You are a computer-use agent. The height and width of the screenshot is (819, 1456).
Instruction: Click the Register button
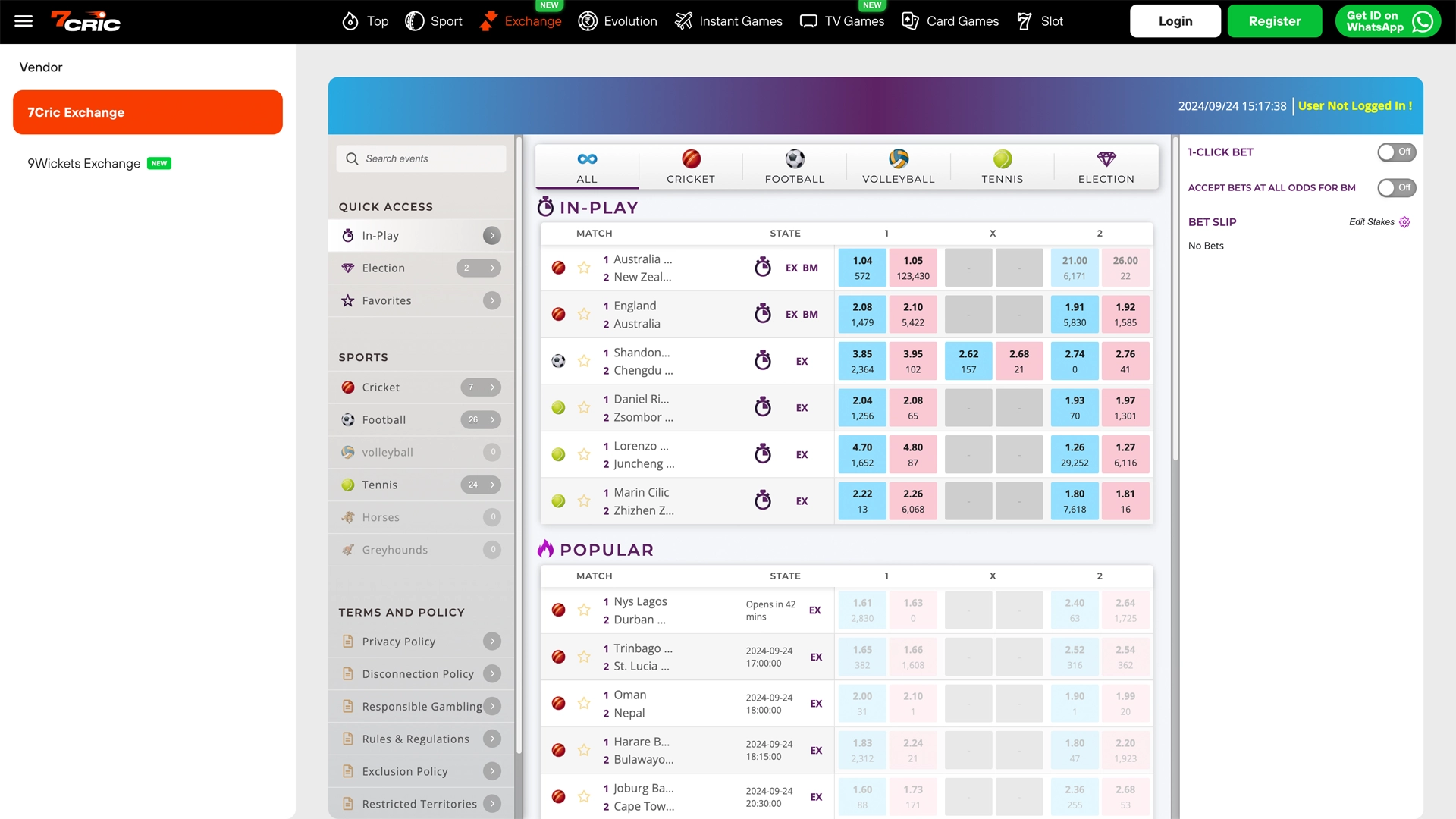(x=1275, y=21)
